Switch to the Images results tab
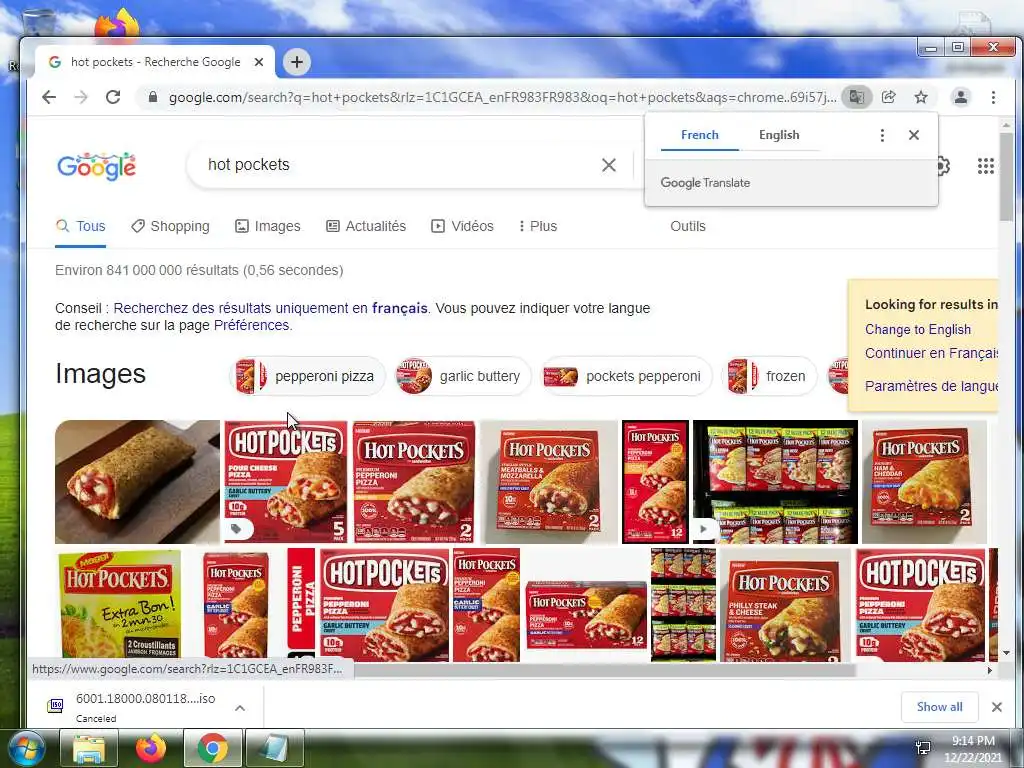Image resolution: width=1024 pixels, height=768 pixels. [268, 227]
